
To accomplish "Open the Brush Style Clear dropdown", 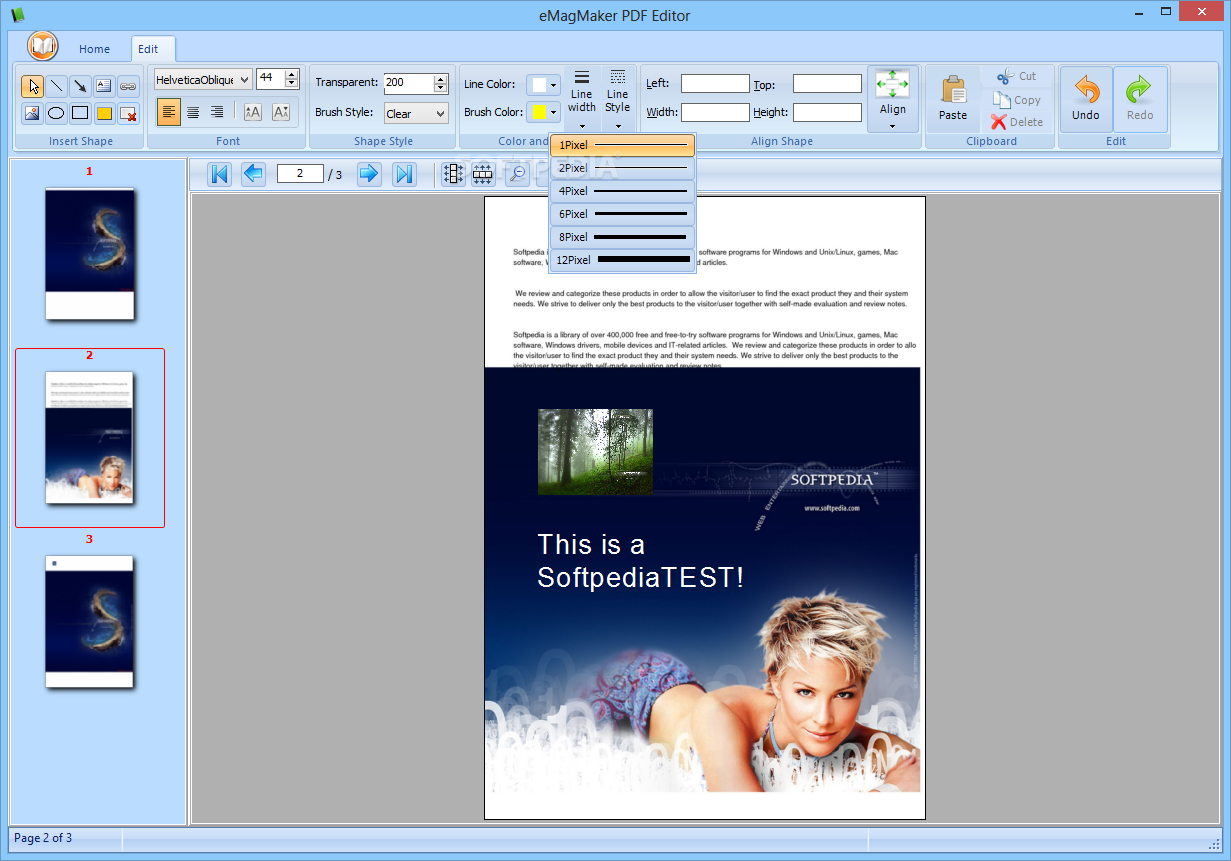I will tap(441, 113).
